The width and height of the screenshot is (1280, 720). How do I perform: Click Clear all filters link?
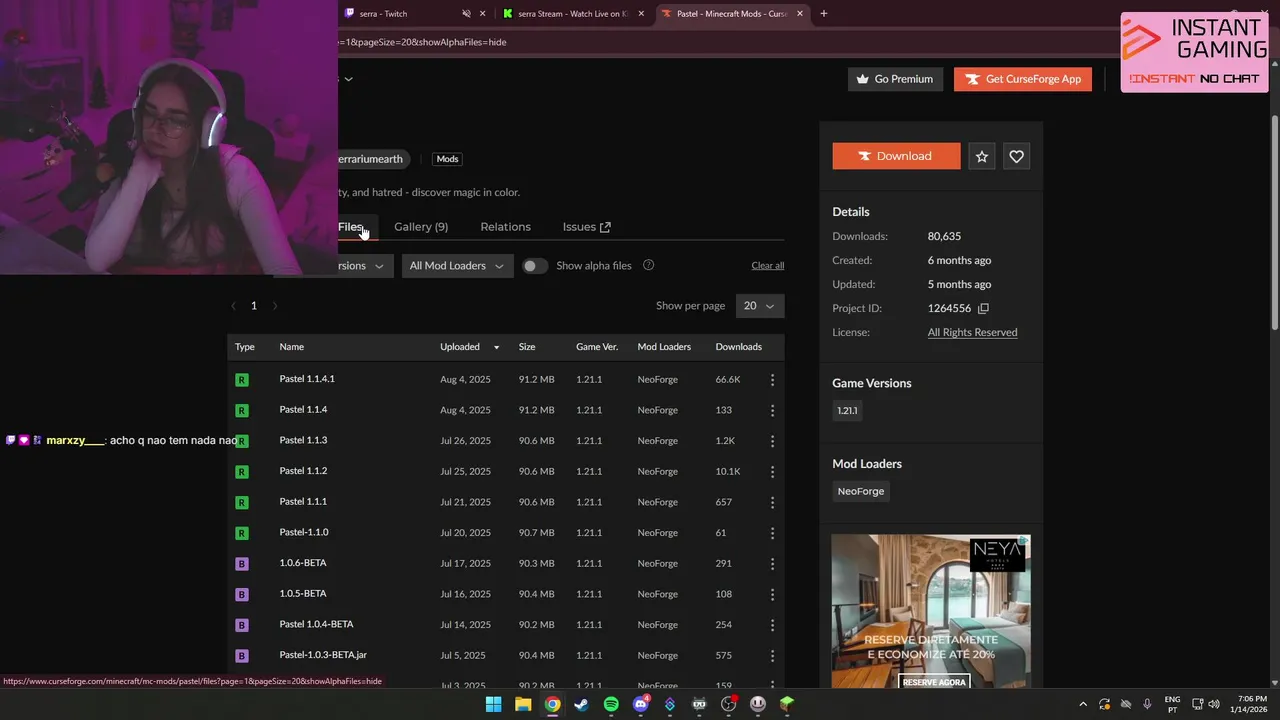[767, 265]
